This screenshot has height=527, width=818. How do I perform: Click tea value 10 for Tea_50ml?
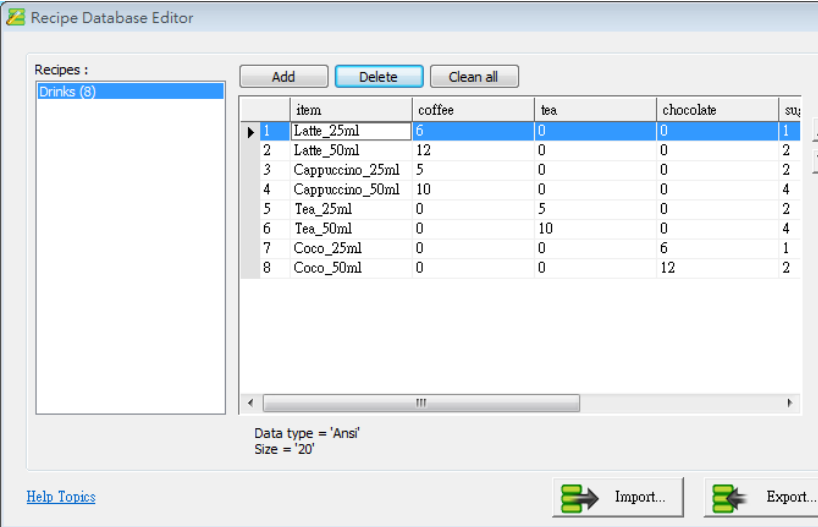pos(595,229)
